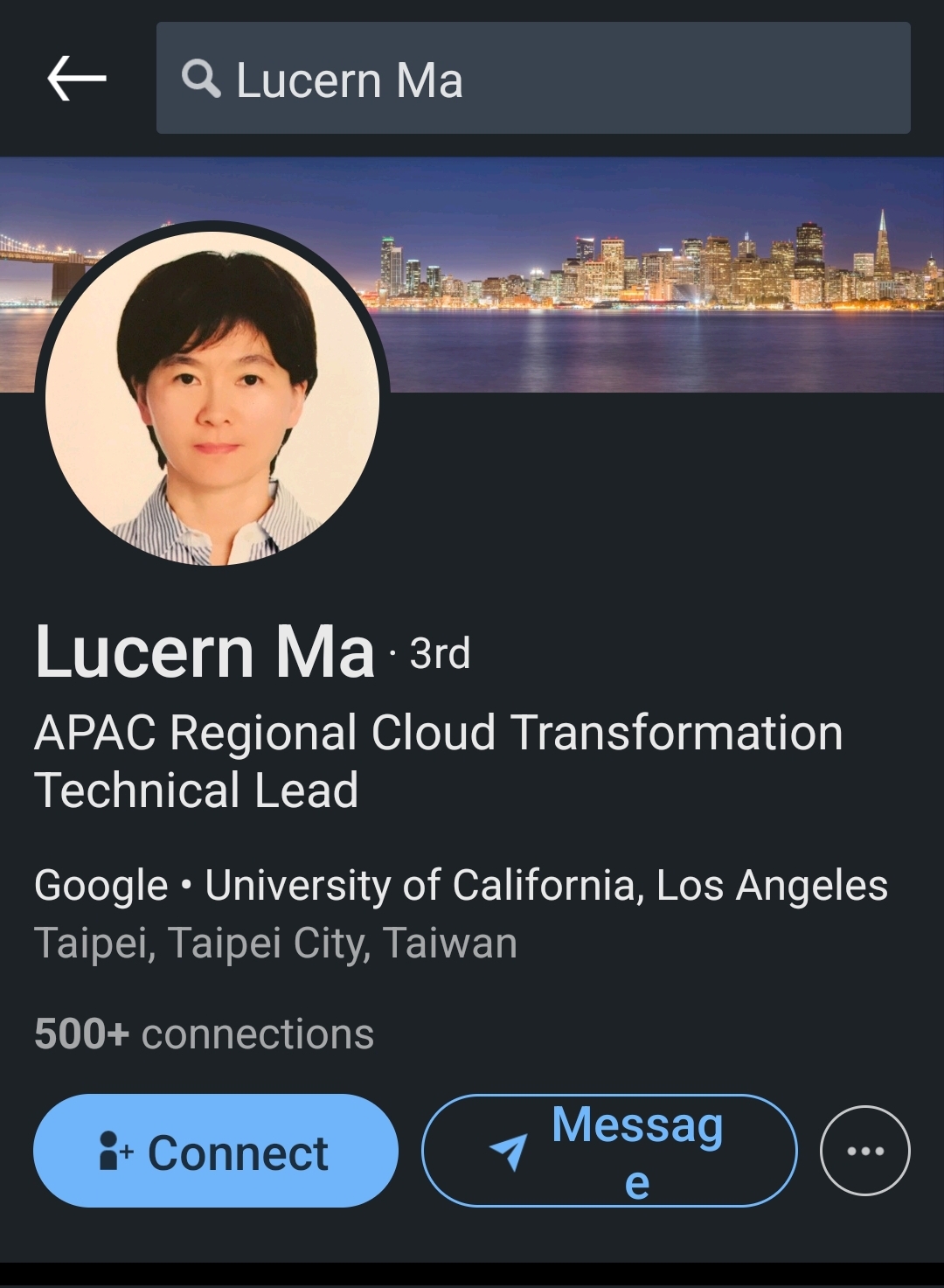Tap the Message button text

(x=637, y=1152)
